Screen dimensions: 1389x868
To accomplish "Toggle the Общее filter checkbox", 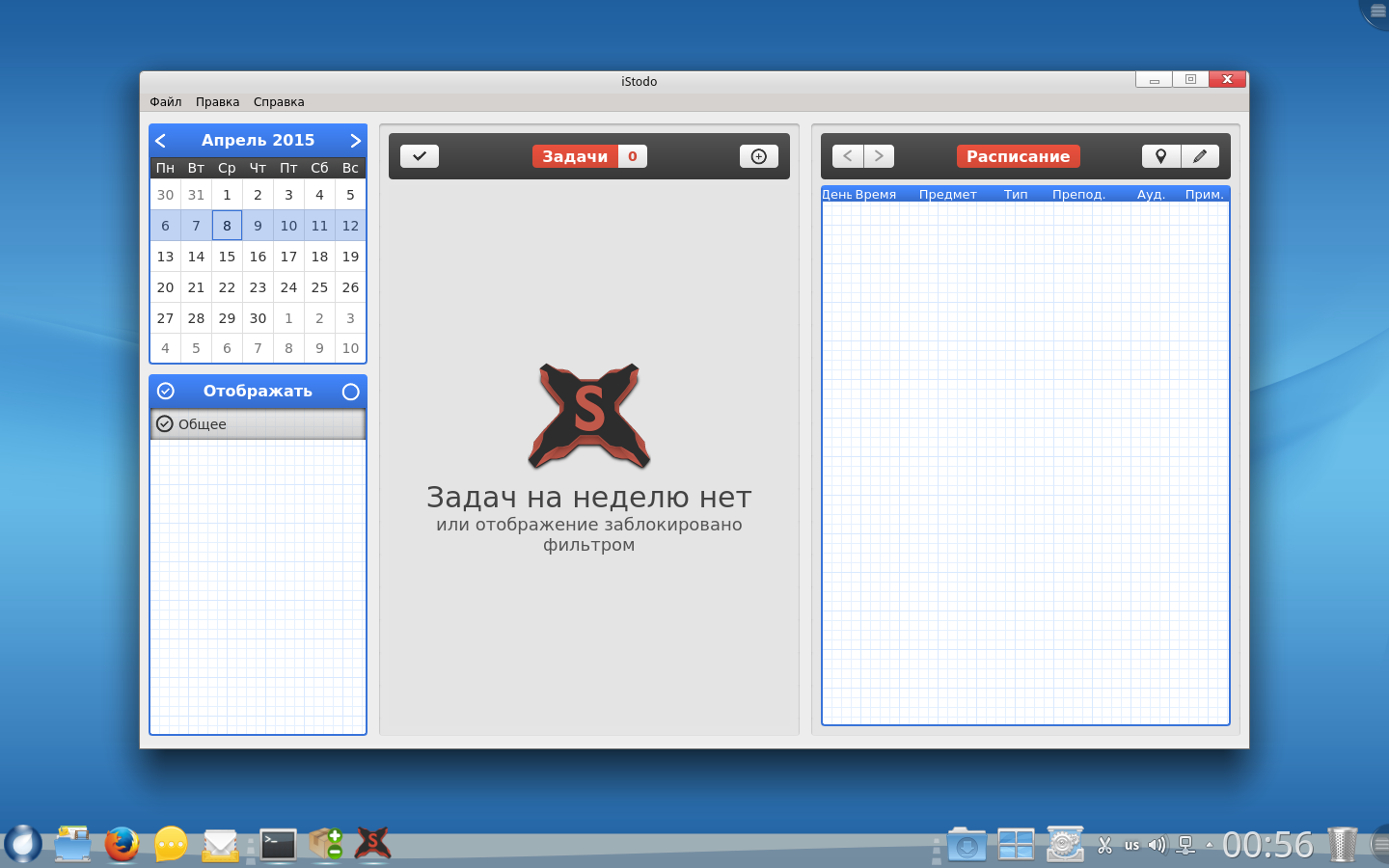I will click(165, 424).
